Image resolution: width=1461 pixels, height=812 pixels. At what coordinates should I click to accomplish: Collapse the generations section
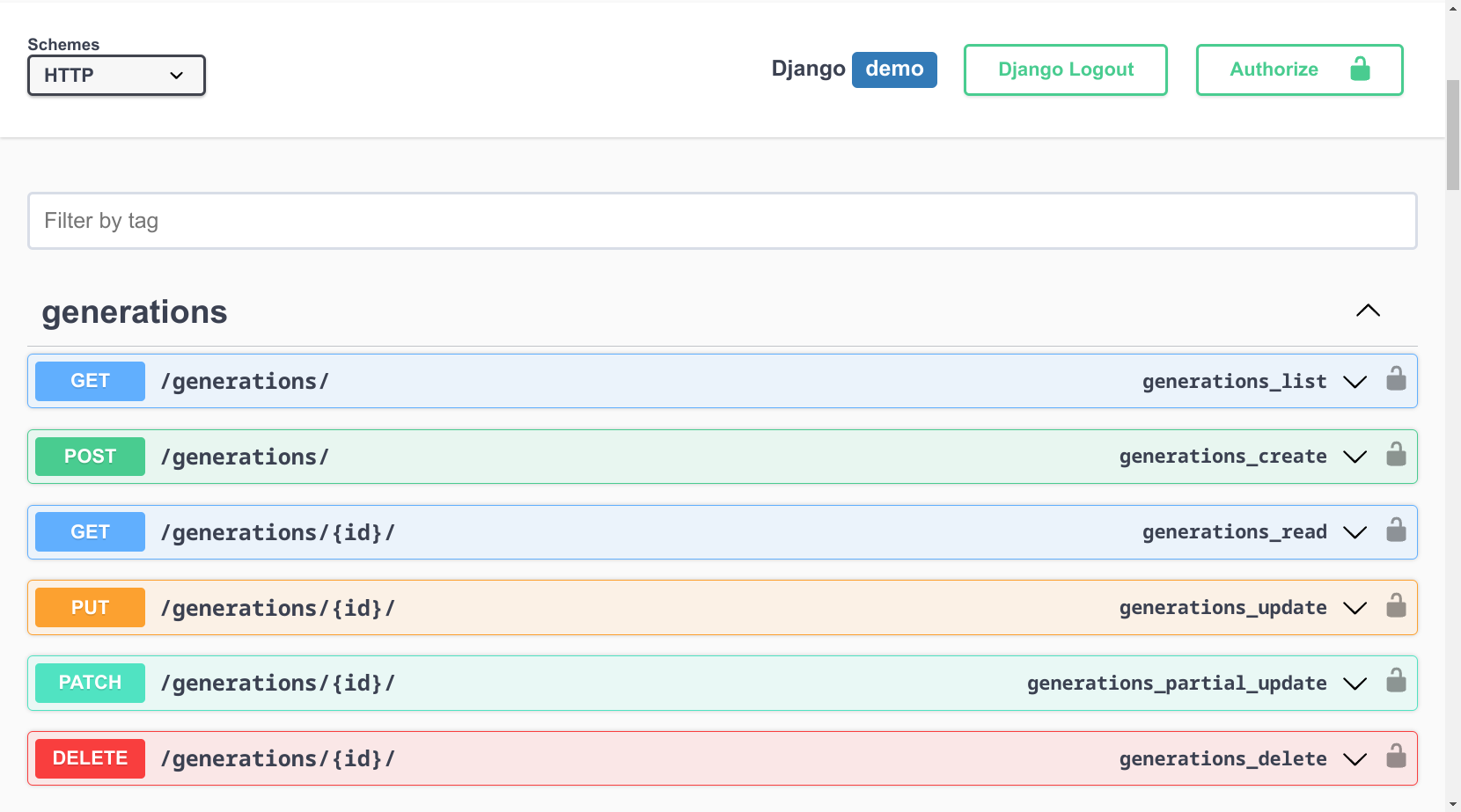(x=1368, y=311)
